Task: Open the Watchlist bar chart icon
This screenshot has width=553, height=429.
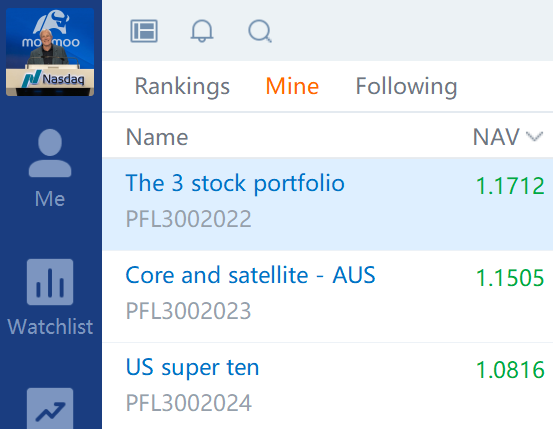Action: [x=50, y=282]
